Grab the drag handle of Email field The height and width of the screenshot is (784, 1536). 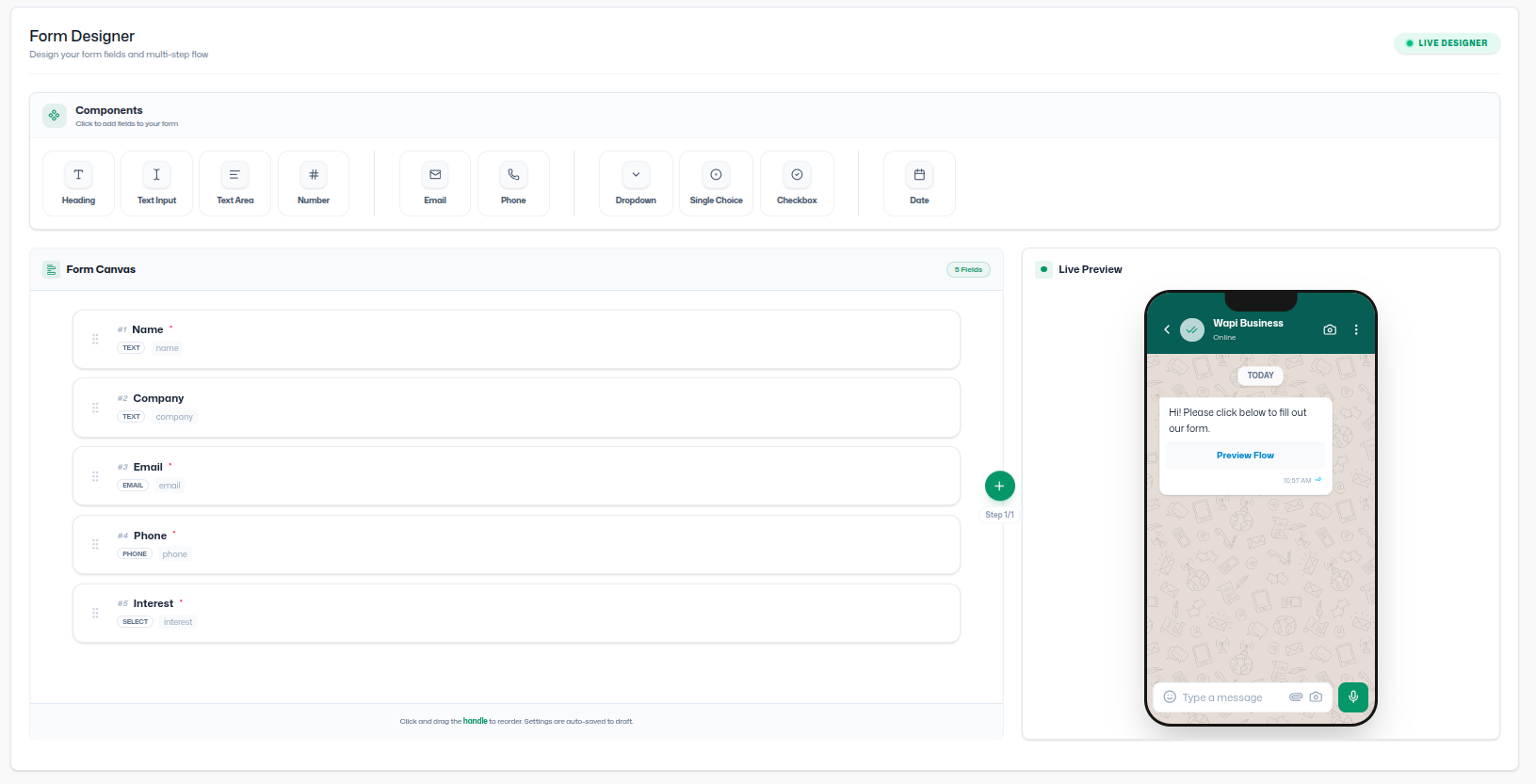point(95,476)
